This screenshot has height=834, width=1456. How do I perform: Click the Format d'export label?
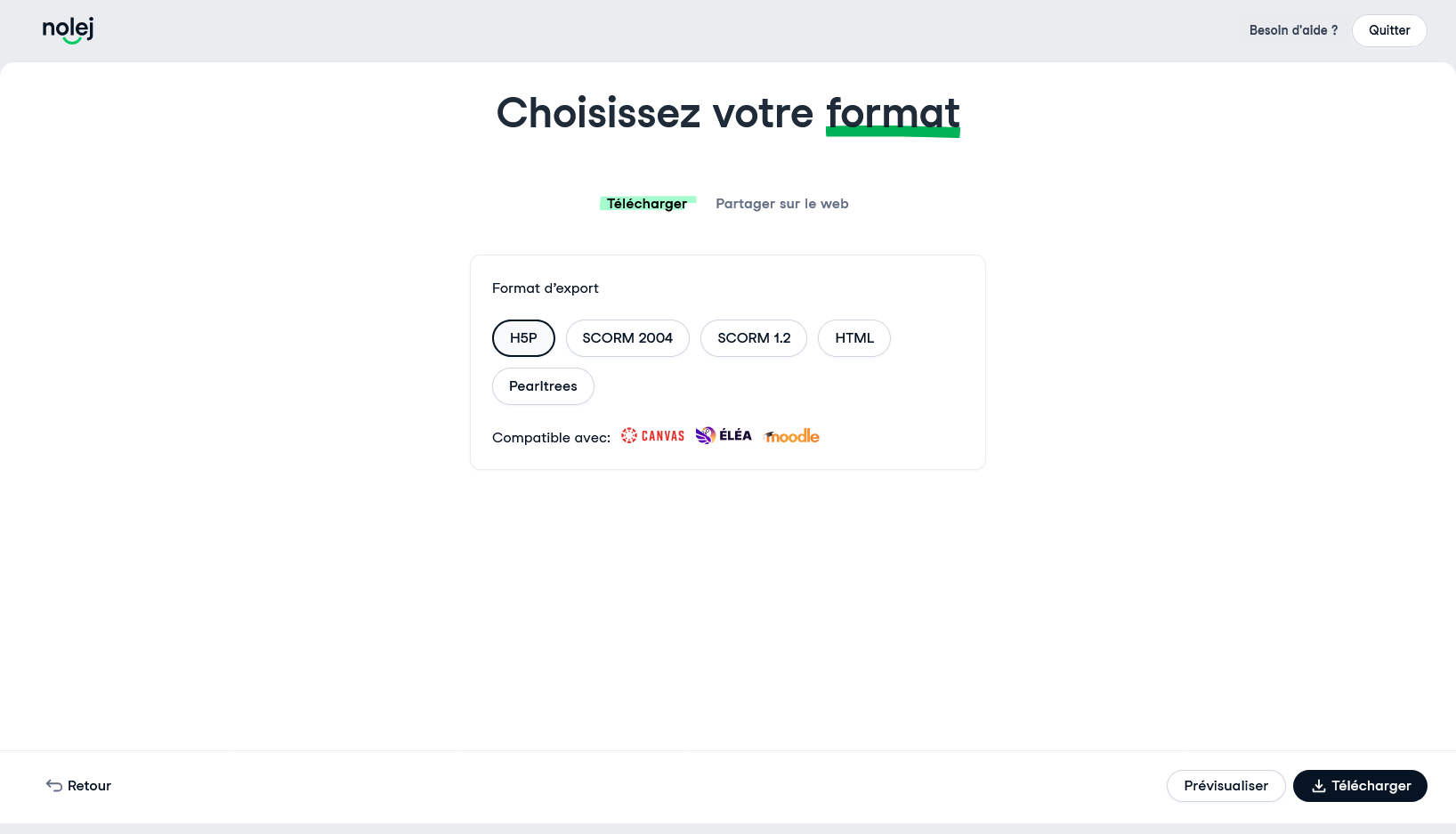[x=546, y=288]
